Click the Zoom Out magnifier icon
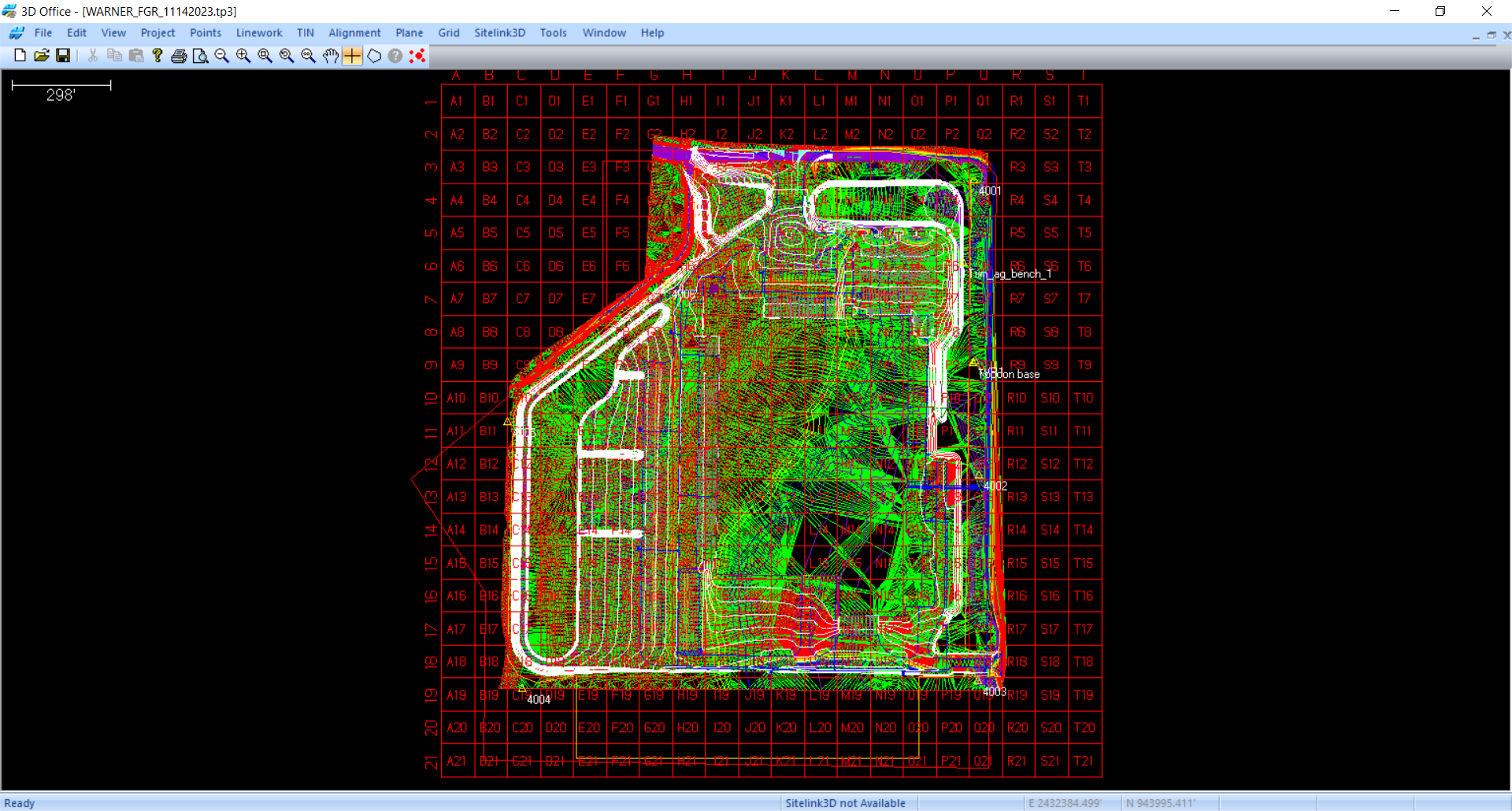Screen dimensions: 1512x811 coord(221,56)
